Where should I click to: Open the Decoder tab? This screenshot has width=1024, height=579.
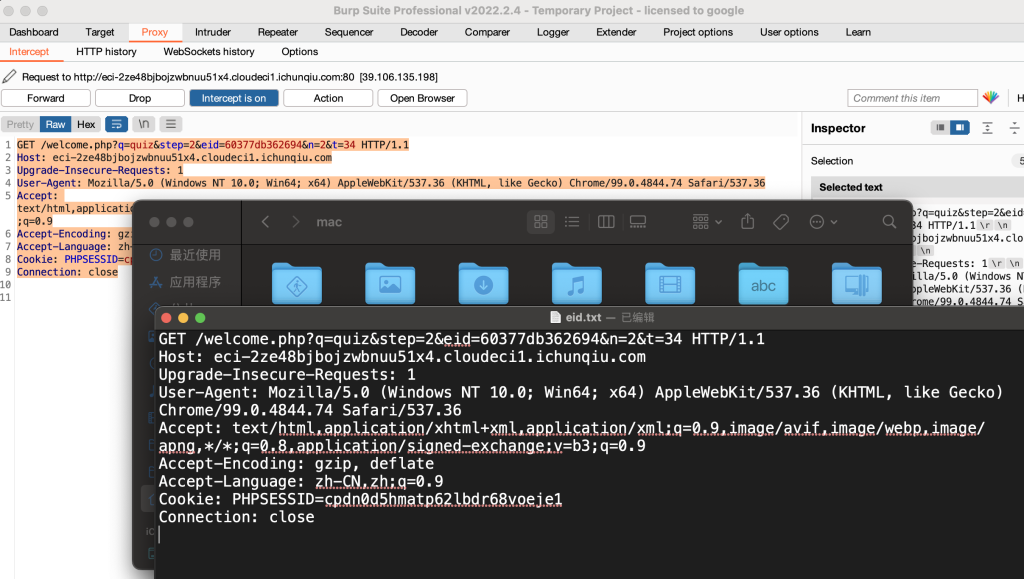coord(419,32)
